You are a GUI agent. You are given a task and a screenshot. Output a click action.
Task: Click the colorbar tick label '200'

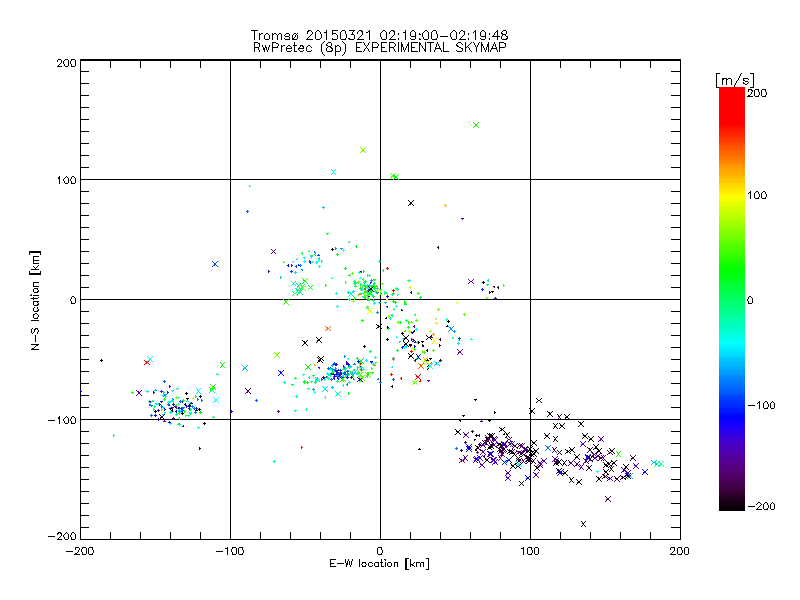[x=757, y=93]
